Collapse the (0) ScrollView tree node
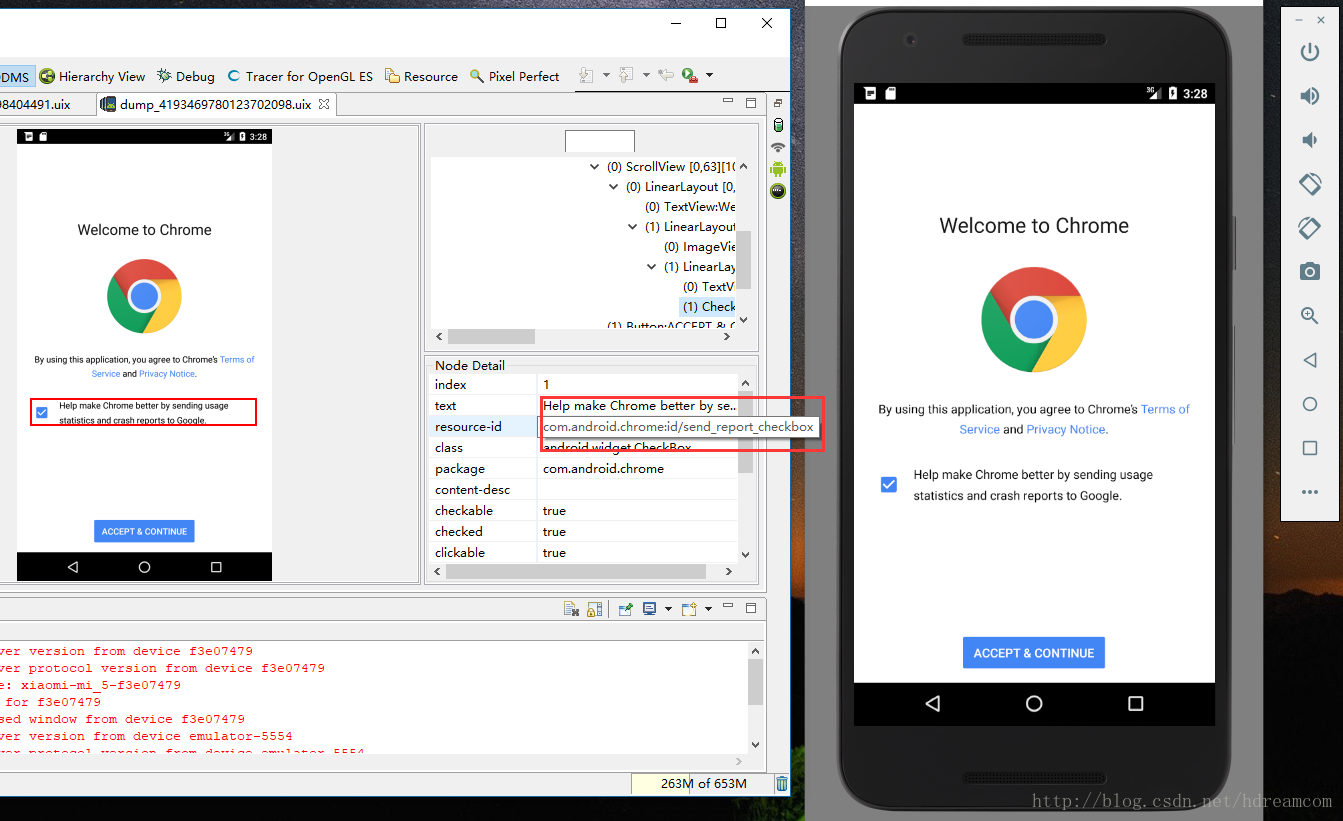The height and width of the screenshot is (821, 1343). click(x=595, y=167)
